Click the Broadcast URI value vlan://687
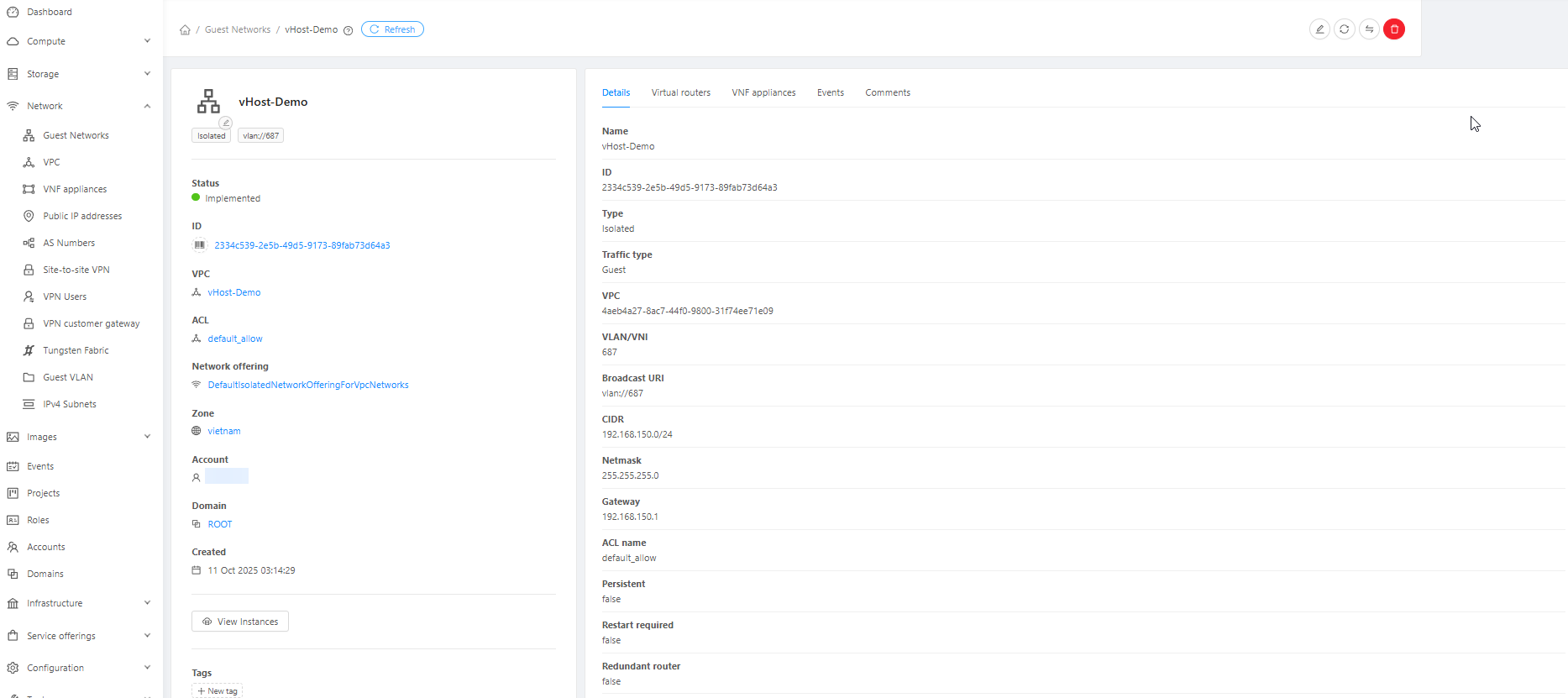Screen dimensions: 1568x698 click(x=623, y=393)
